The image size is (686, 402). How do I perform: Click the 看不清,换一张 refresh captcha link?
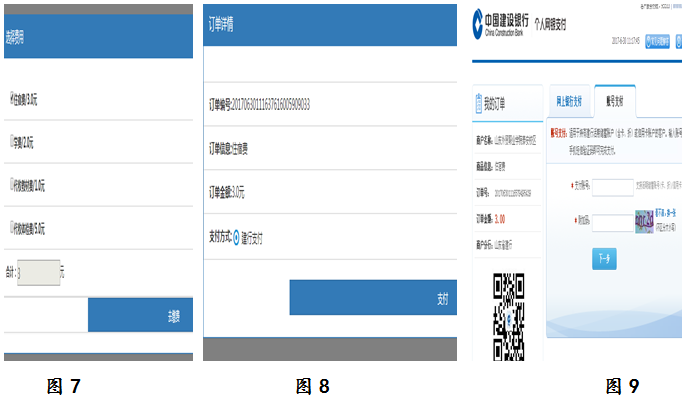pos(669,212)
